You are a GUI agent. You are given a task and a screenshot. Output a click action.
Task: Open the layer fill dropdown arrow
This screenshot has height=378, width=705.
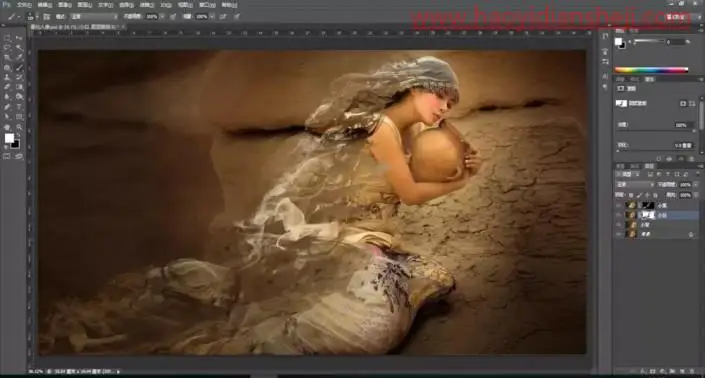[x=696, y=195]
